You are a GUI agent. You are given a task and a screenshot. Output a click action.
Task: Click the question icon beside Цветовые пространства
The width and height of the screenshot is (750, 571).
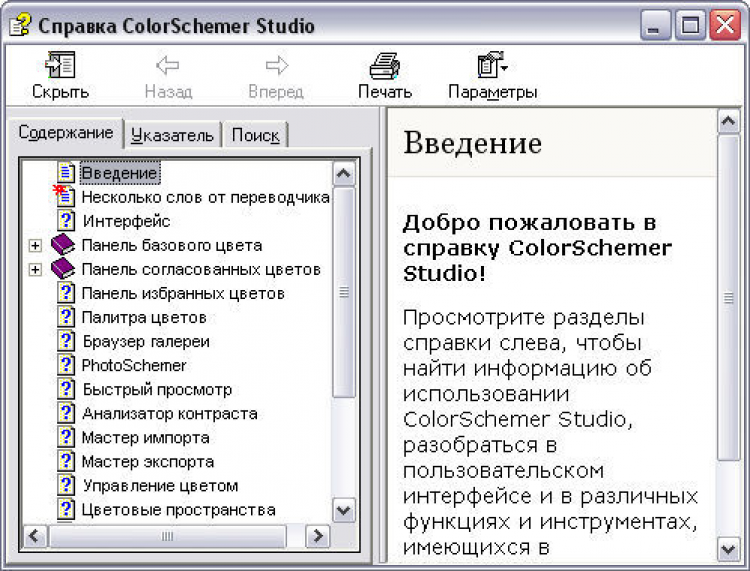click(66, 509)
